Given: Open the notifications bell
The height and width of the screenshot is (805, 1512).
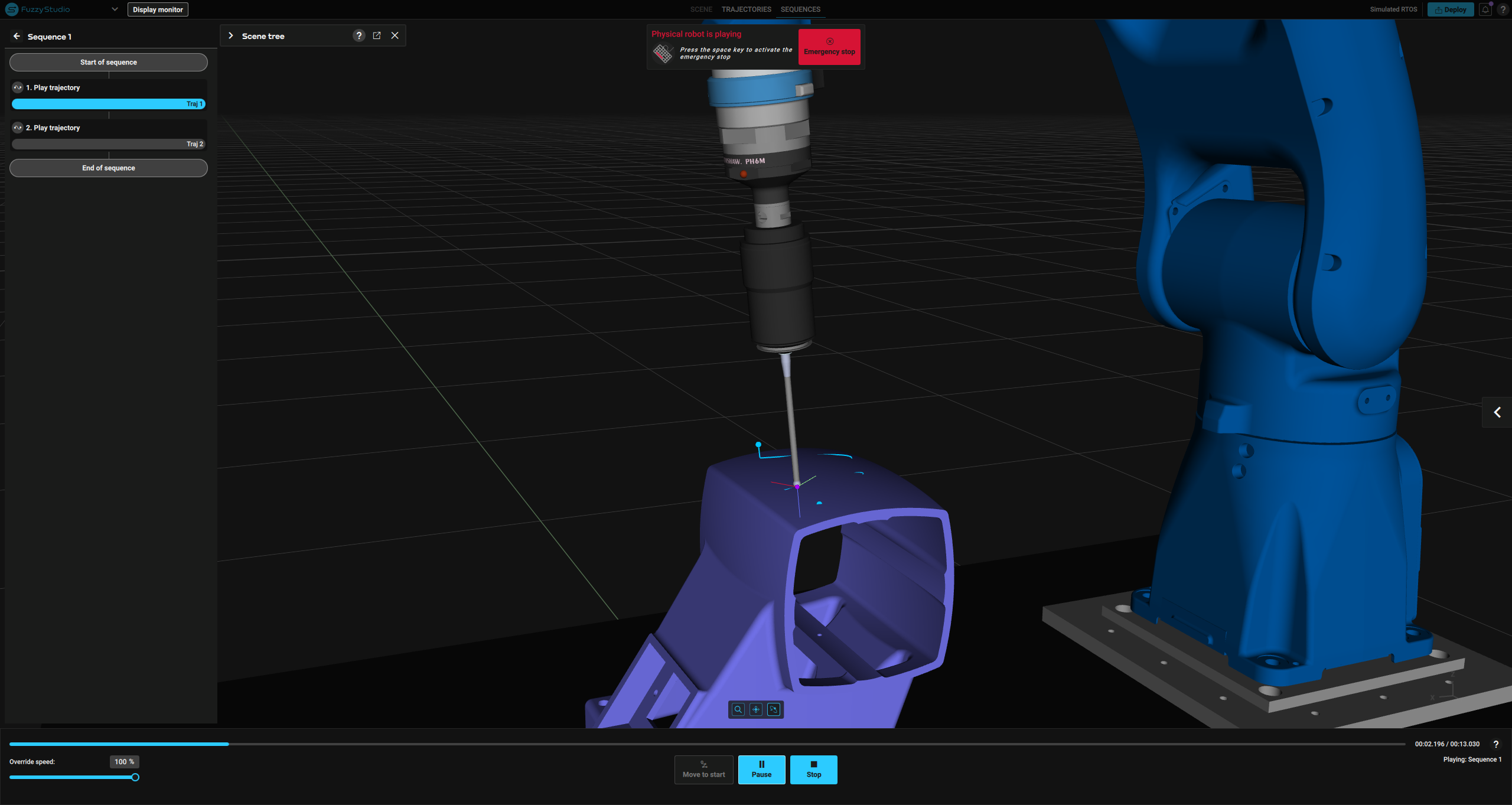Looking at the screenshot, I should pos(1485,9).
